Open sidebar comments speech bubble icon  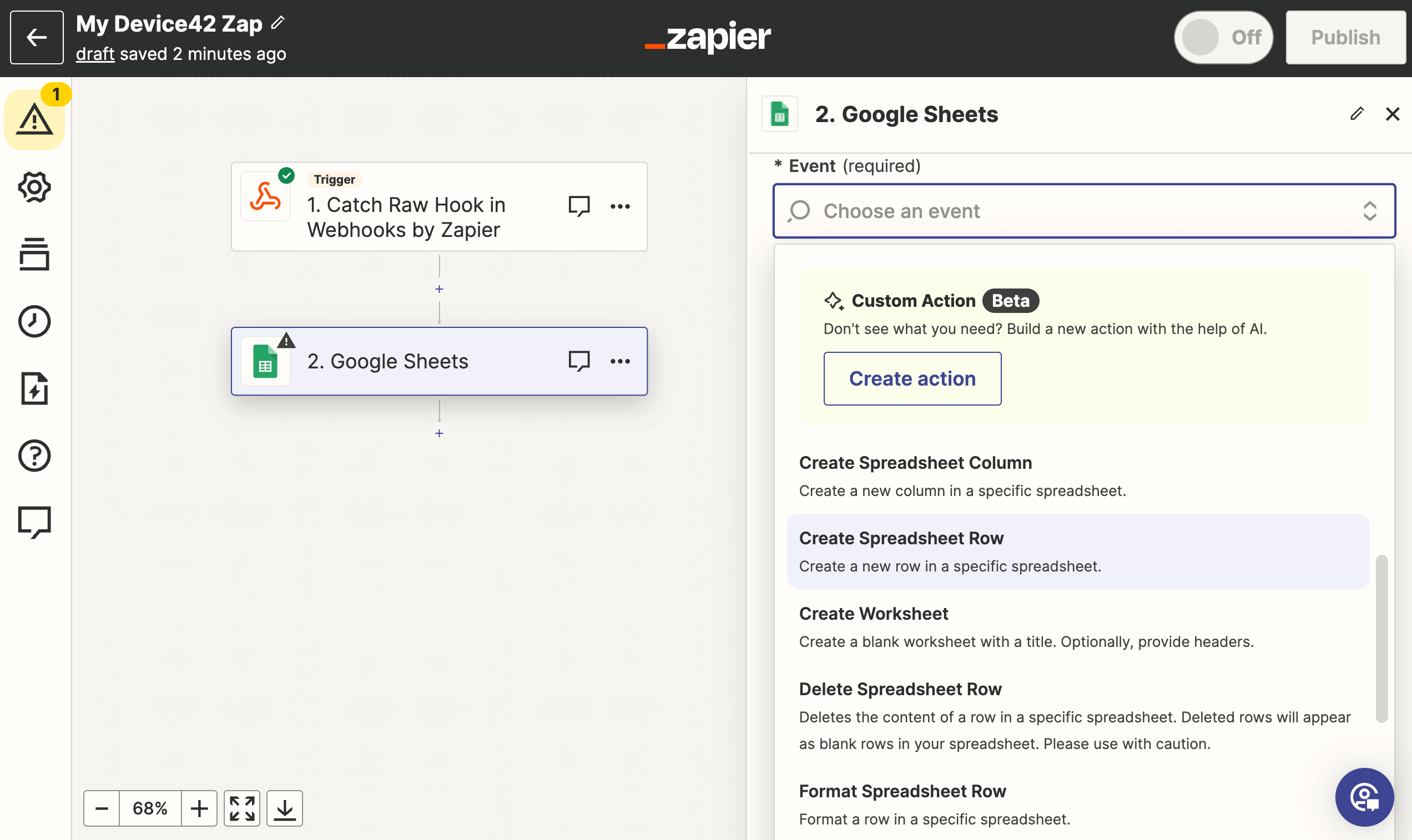[x=34, y=522]
